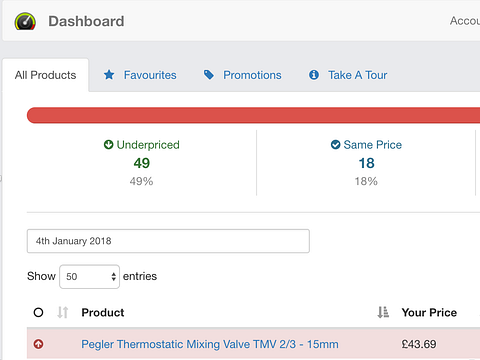This screenshot has width=480, height=360.
Task: Open the 4th January 2018 date picker
Action: pos(168,241)
